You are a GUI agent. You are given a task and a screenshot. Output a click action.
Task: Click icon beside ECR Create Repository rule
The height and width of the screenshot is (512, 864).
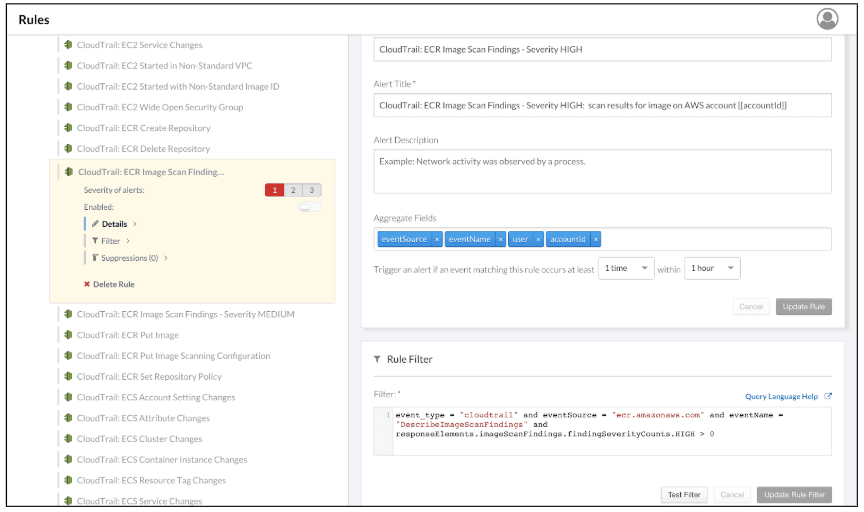[x=68, y=128]
